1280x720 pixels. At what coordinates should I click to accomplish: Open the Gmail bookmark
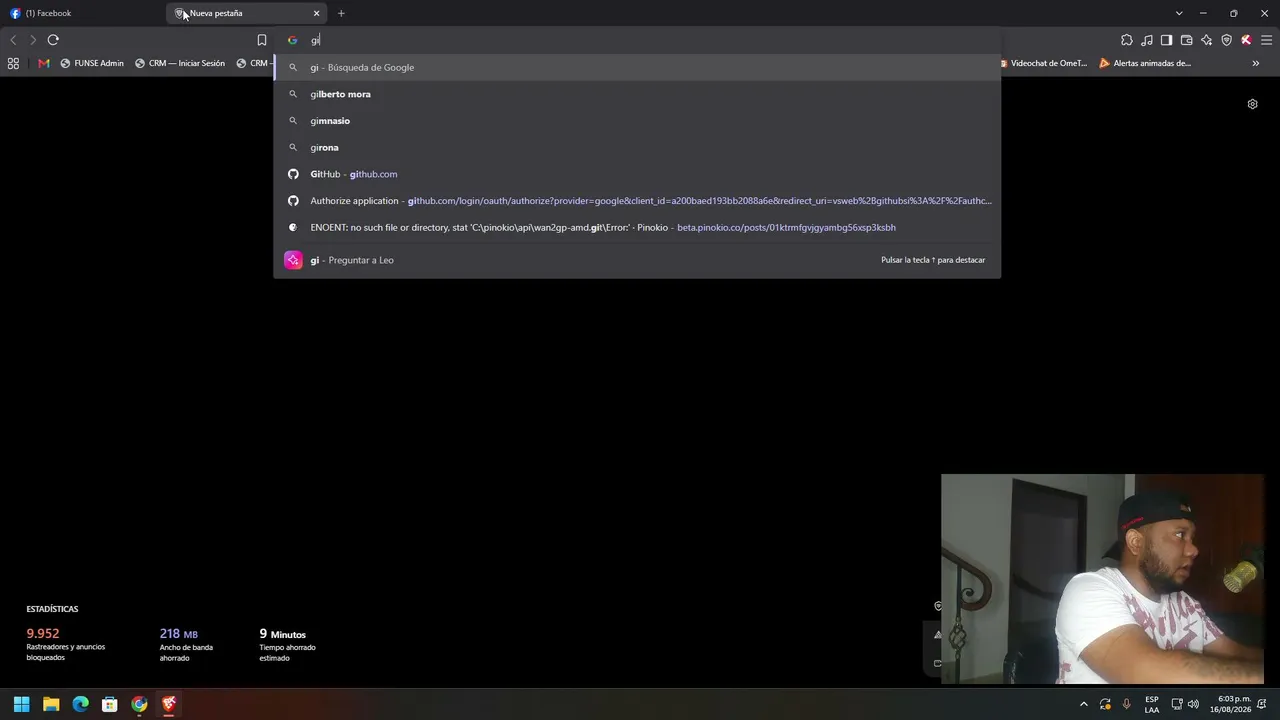(x=43, y=63)
